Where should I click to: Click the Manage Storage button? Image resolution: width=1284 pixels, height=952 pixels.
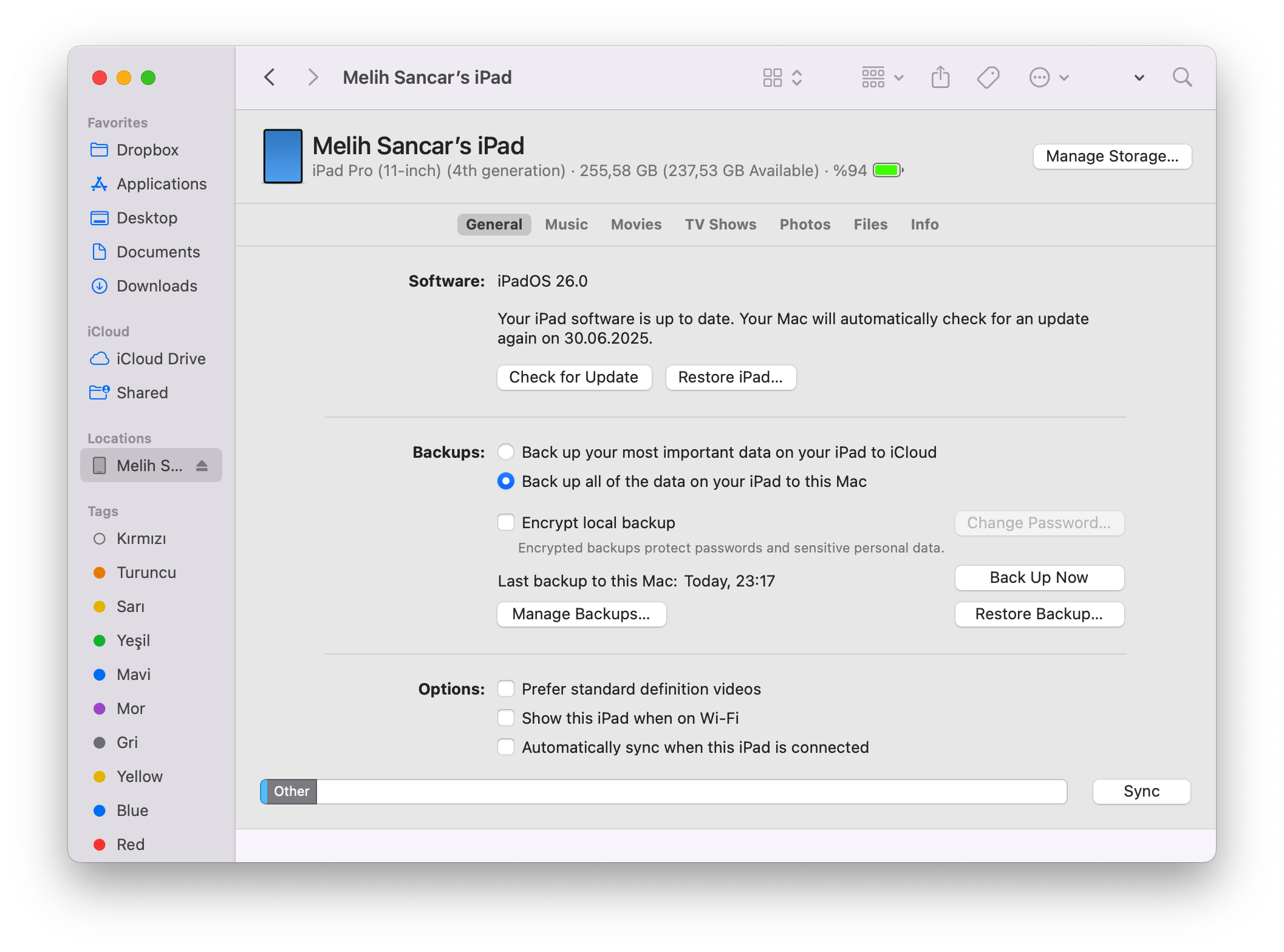pos(1112,157)
